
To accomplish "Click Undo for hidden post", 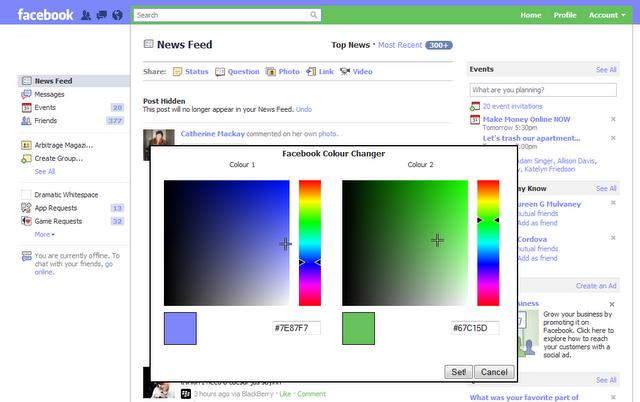I will coord(304,109).
